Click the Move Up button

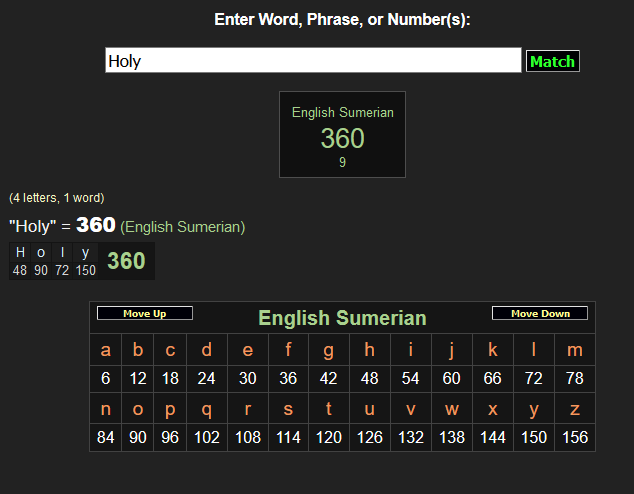point(145,313)
